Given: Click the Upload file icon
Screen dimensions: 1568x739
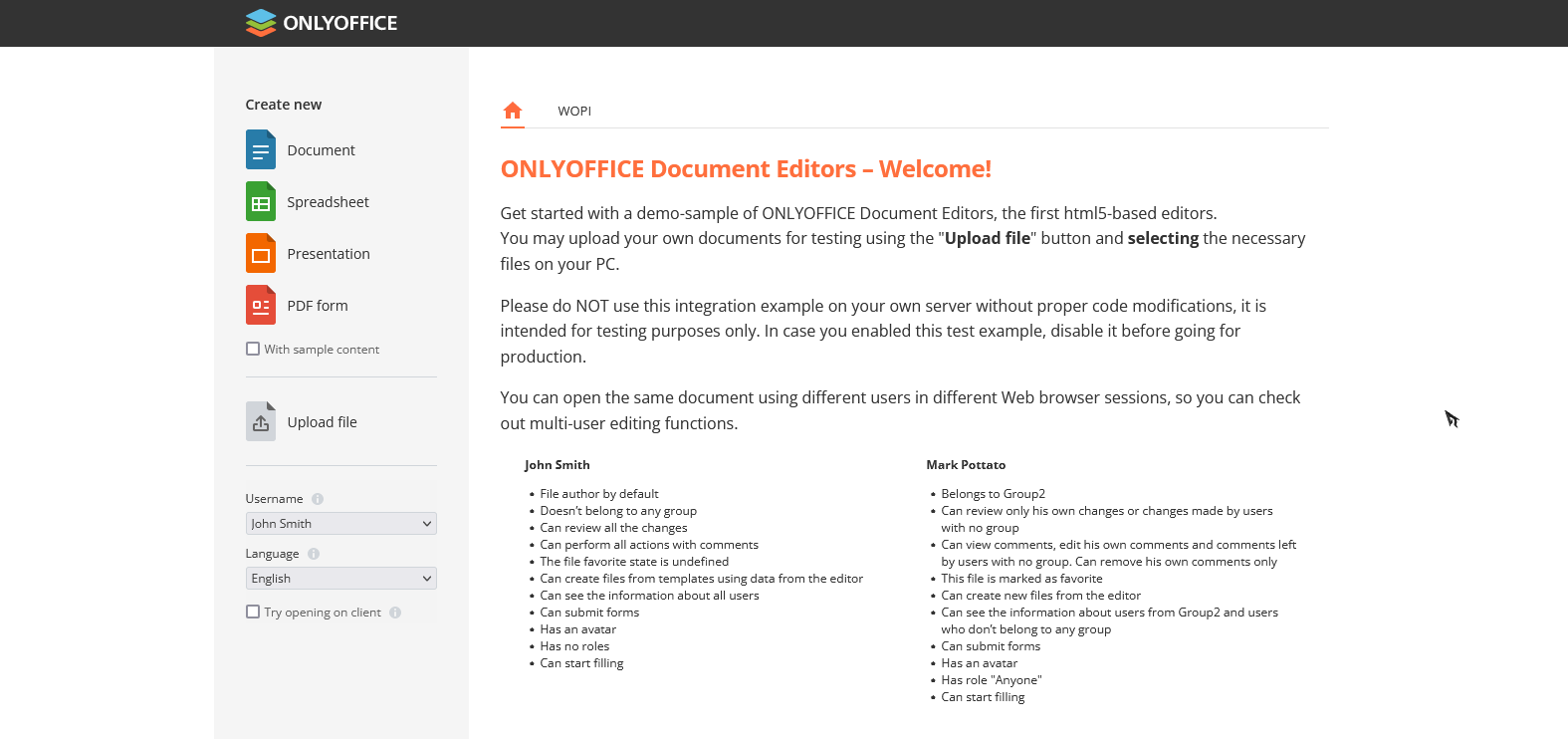Looking at the screenshot, I should [261, 422].
